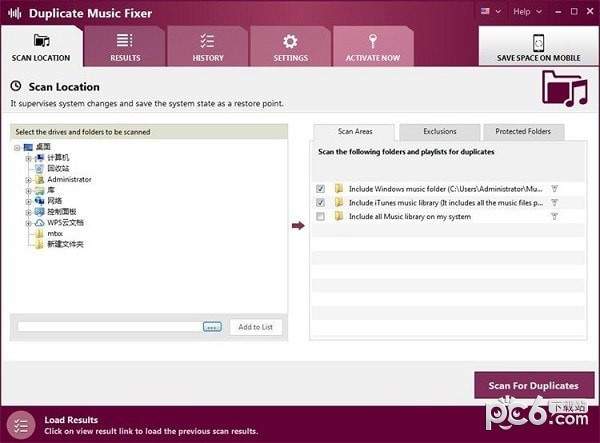Check Include all Music library on my system
600x443 pixels.
point(320,216)
